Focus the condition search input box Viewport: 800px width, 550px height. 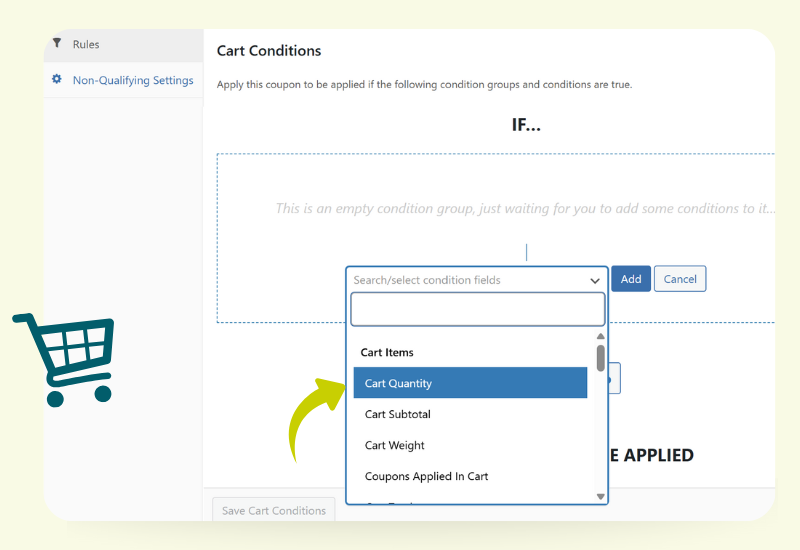[478, 309]
